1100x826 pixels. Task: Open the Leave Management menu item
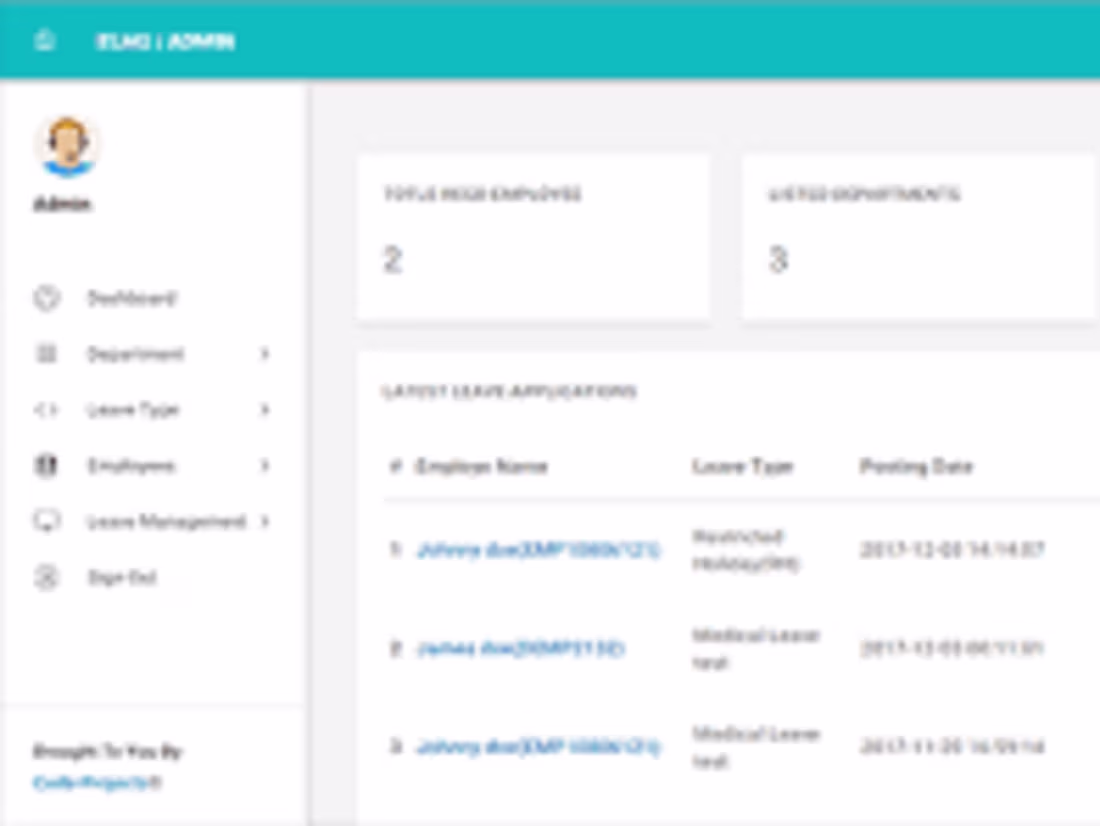(166, 521)
